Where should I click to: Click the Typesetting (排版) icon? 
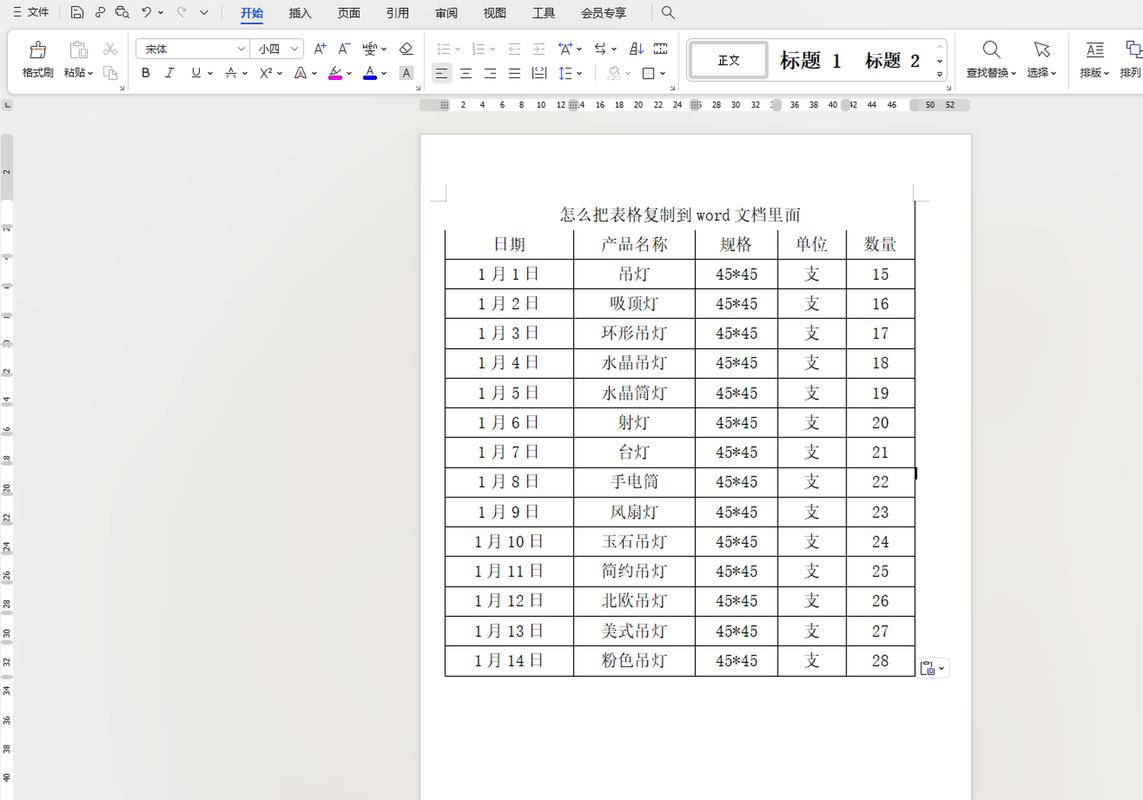click(x=1094, y=50)
